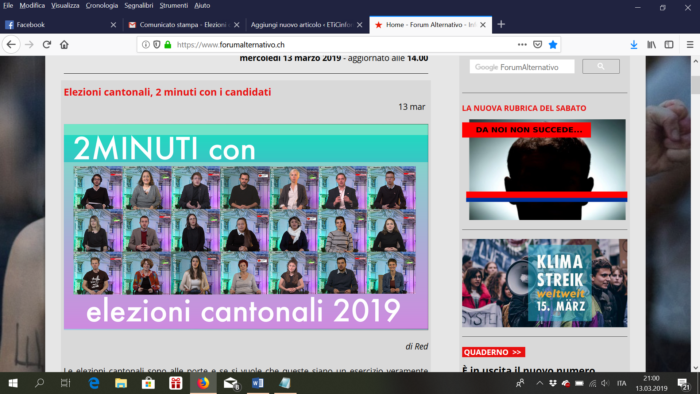Click the page scrollbar up arrow

coord(695,61)
